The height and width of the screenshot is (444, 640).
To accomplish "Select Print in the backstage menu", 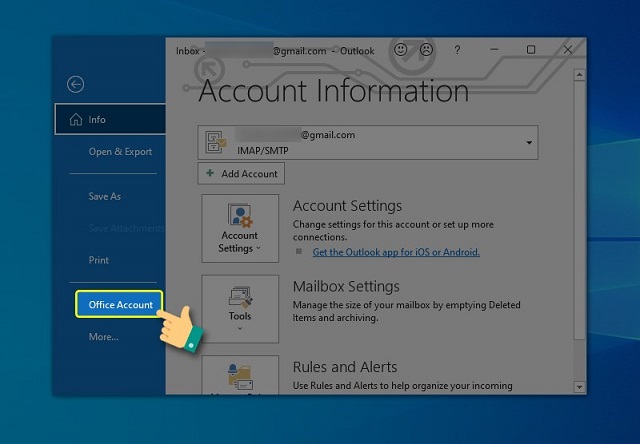I will (x=98, y=260).
